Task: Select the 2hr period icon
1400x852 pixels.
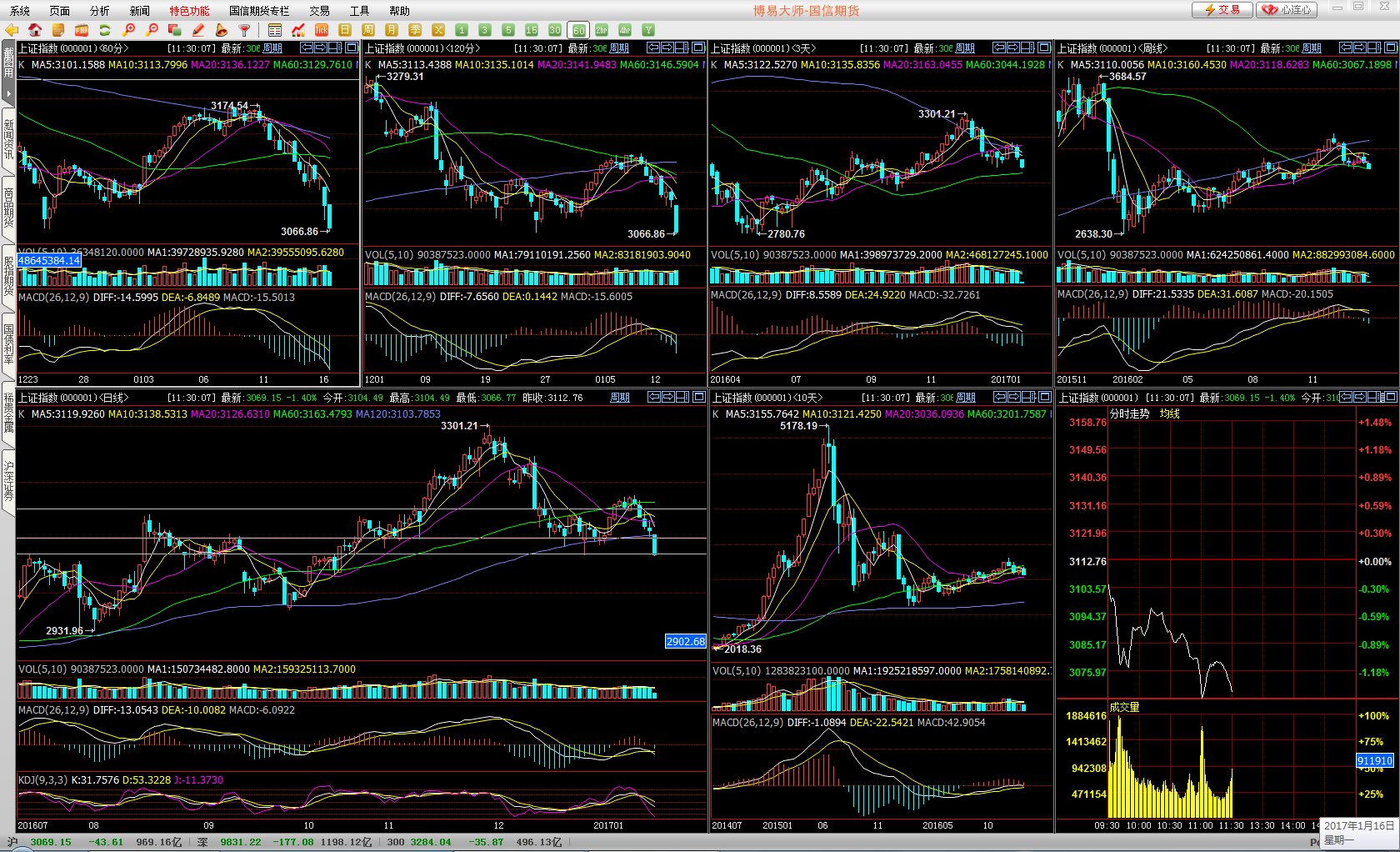Action: [x=602, y=30]
